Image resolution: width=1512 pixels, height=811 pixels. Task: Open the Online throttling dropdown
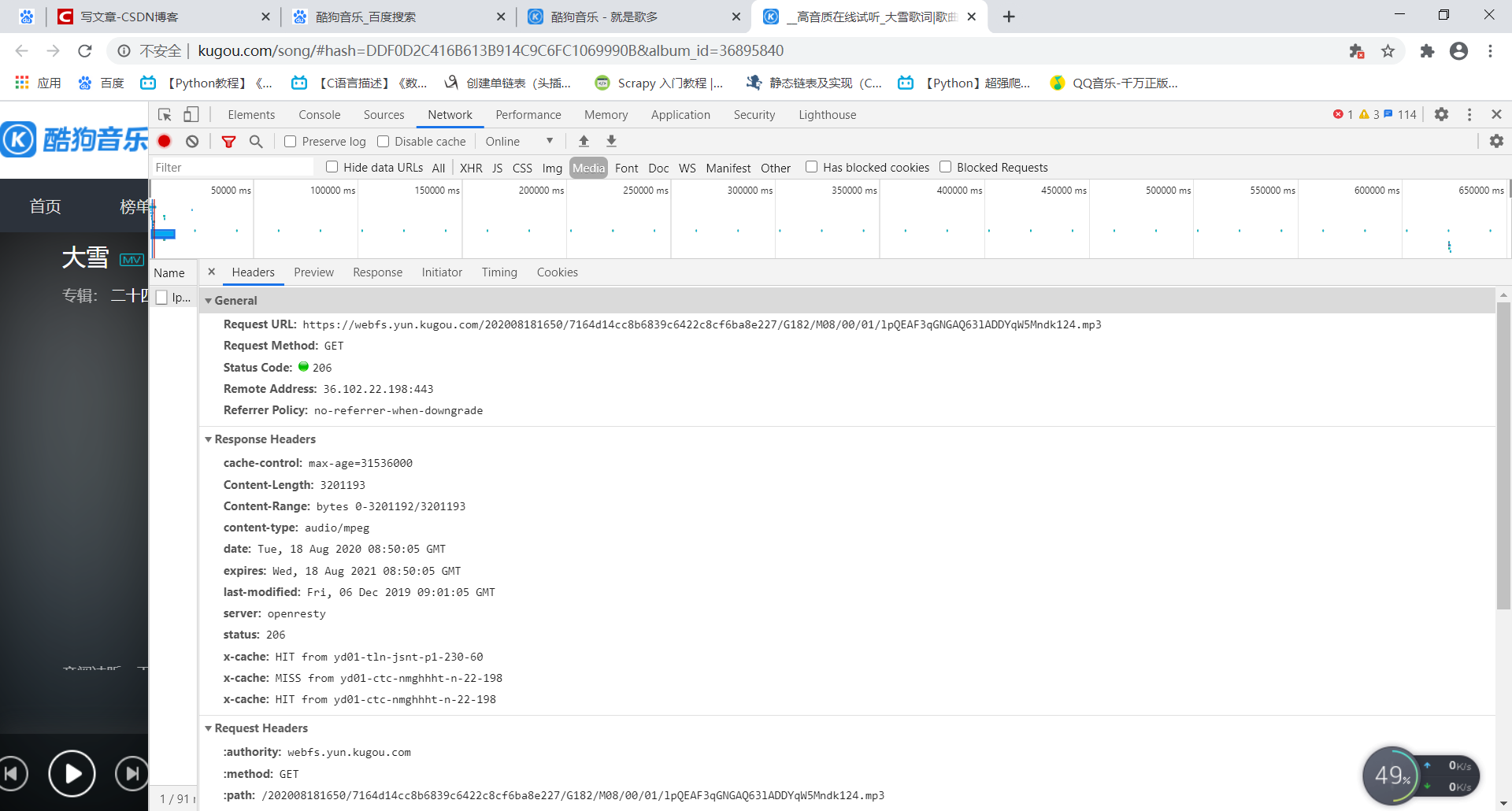tap(519, 142)
